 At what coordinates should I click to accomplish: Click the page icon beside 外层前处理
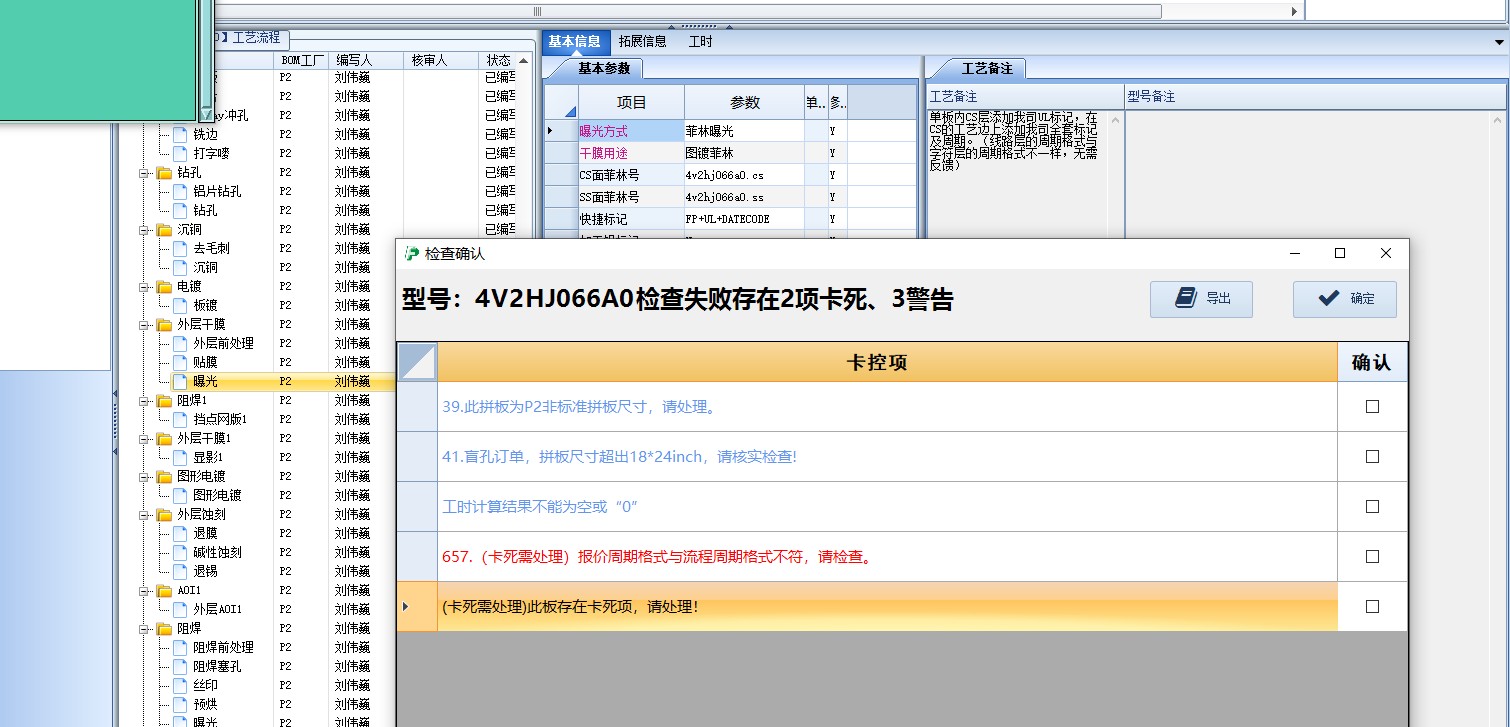point(180,343)
